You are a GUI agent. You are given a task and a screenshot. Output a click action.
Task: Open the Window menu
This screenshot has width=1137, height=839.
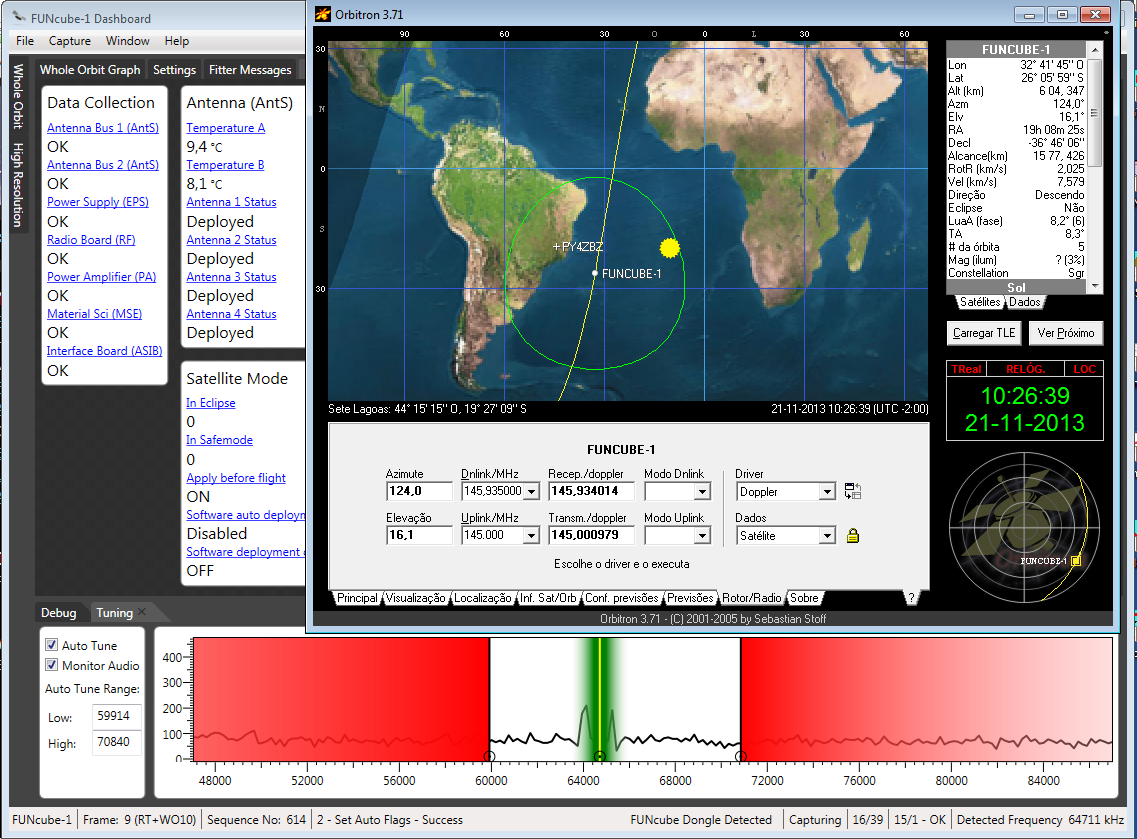[128, 41]
